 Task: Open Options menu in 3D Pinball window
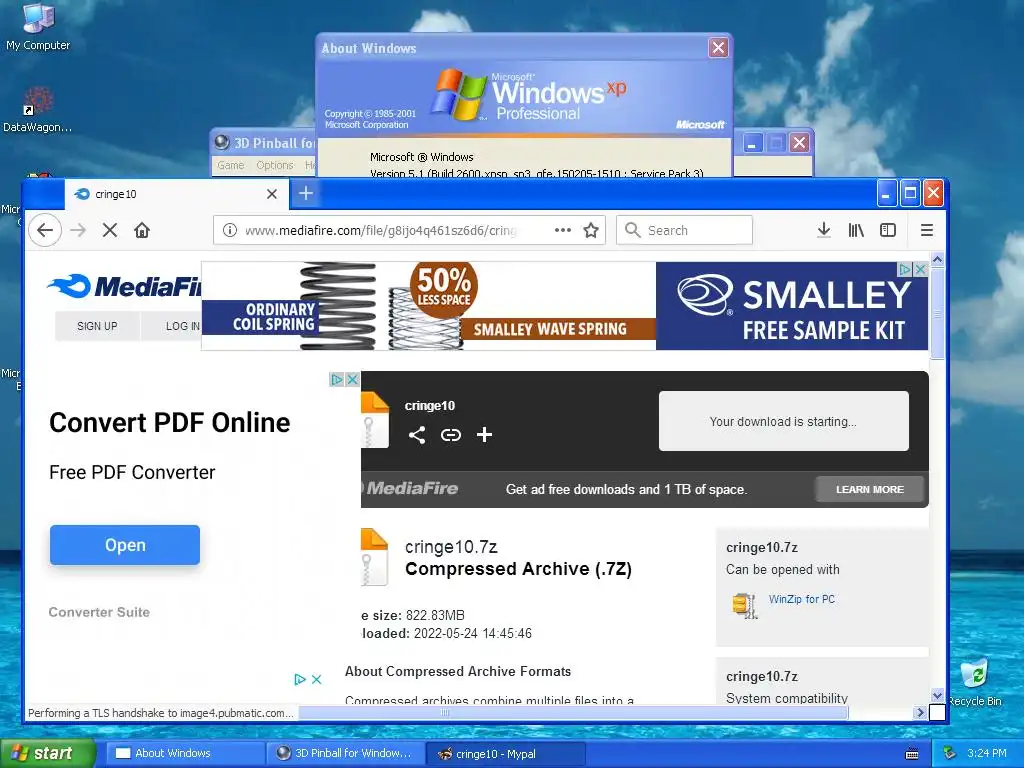tap(274, 165)
